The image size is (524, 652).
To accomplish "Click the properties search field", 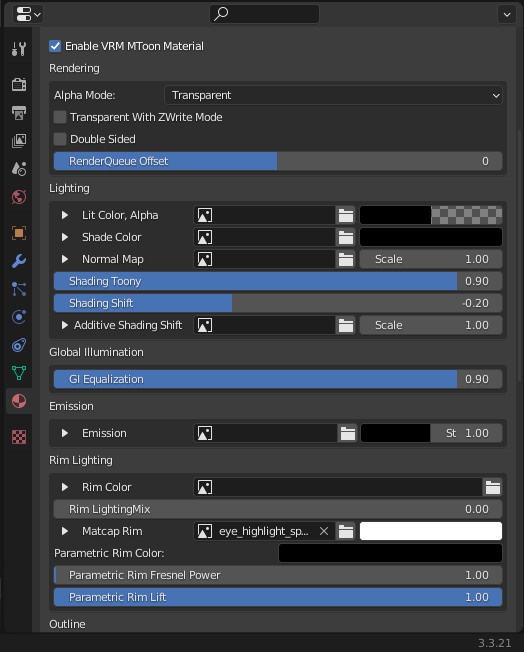I will click(264, 14).
